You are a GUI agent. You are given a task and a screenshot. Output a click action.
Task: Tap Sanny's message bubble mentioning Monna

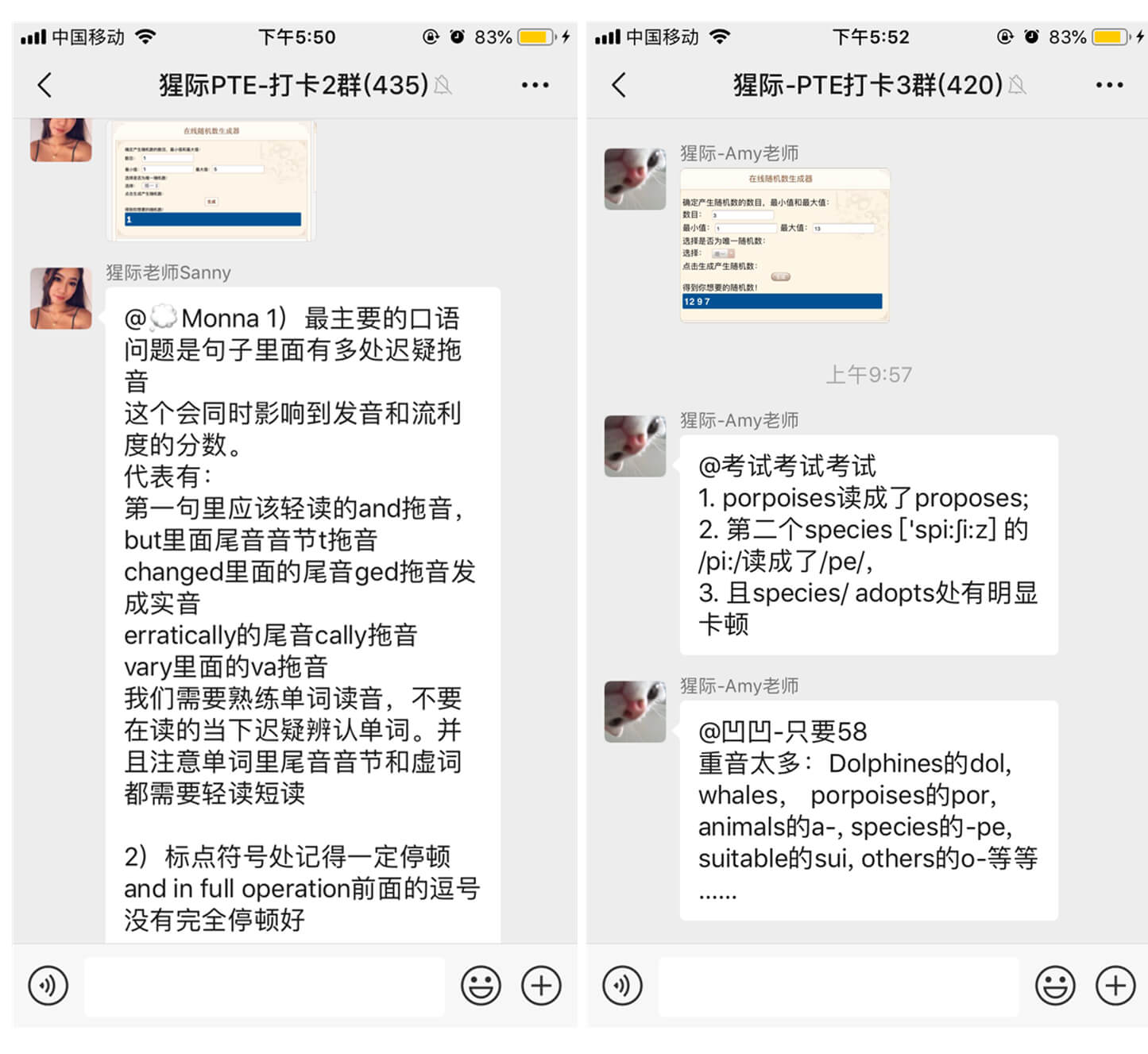click(303, 615)
